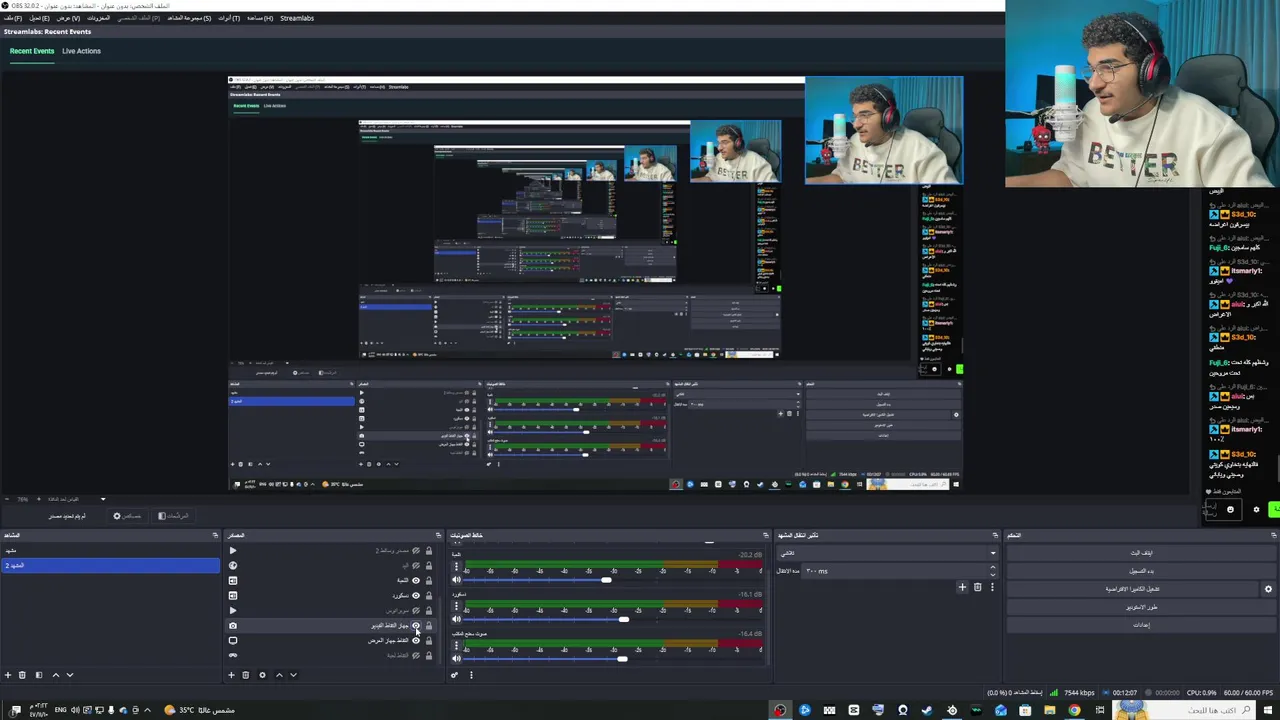
Task: Decrease the transition duration with the down stepper
Action: pos(992,575)
